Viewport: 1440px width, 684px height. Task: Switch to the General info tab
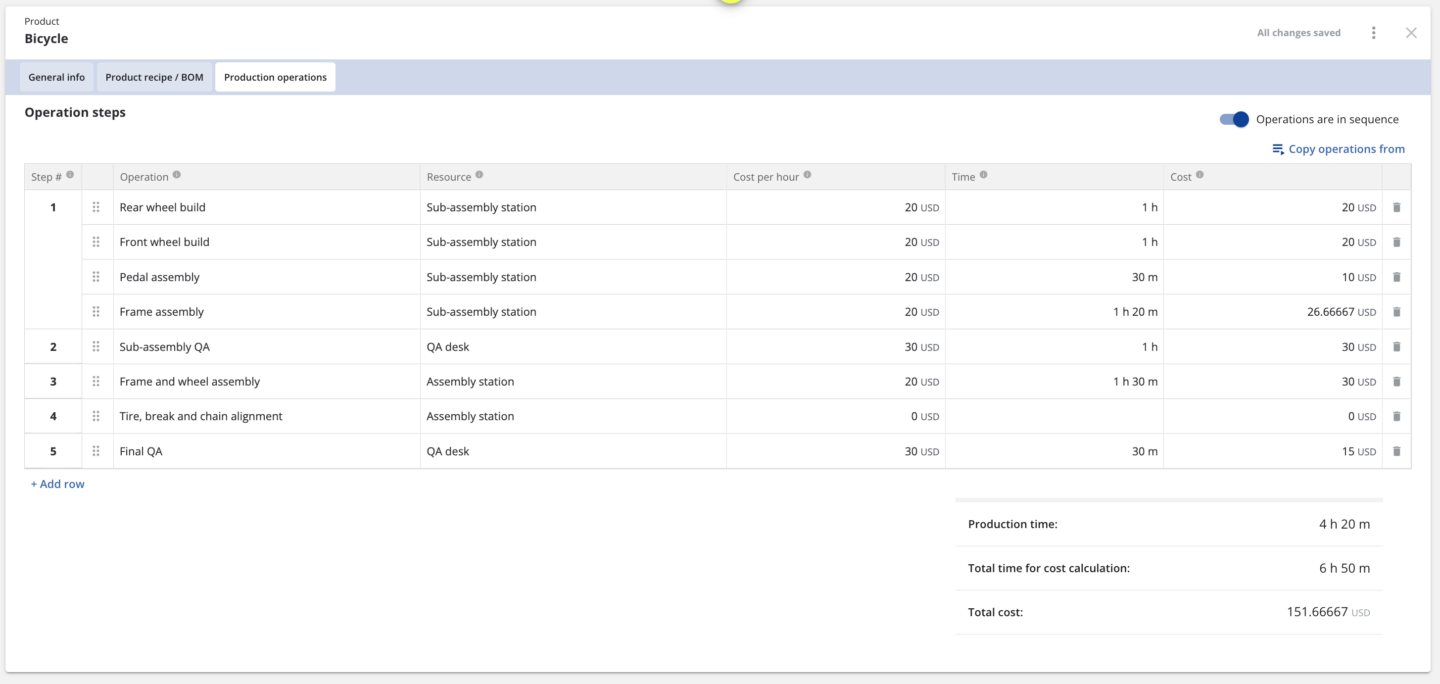(56, 77)
